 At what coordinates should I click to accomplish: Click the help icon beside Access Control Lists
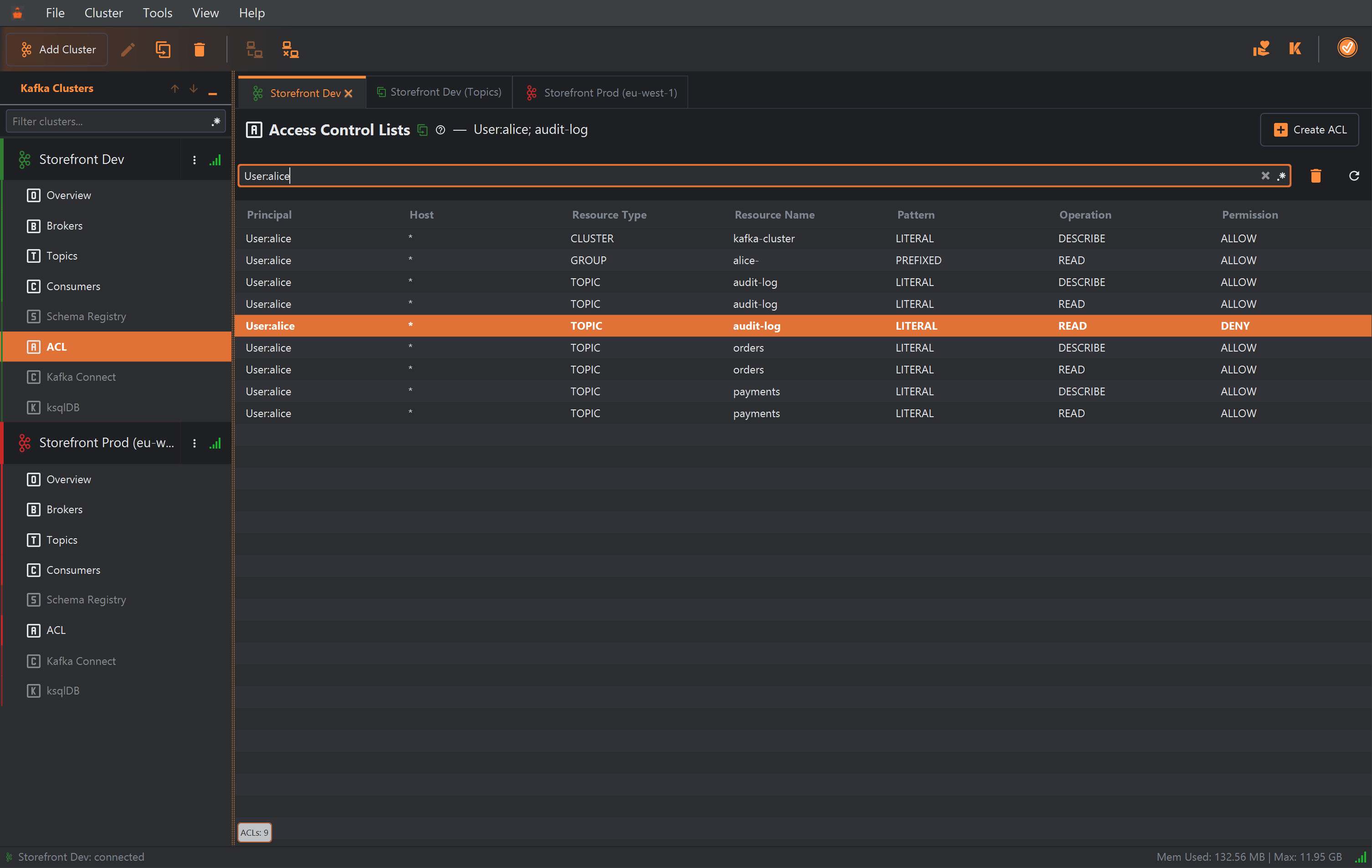pyautogui.click(x=440, y=130)
